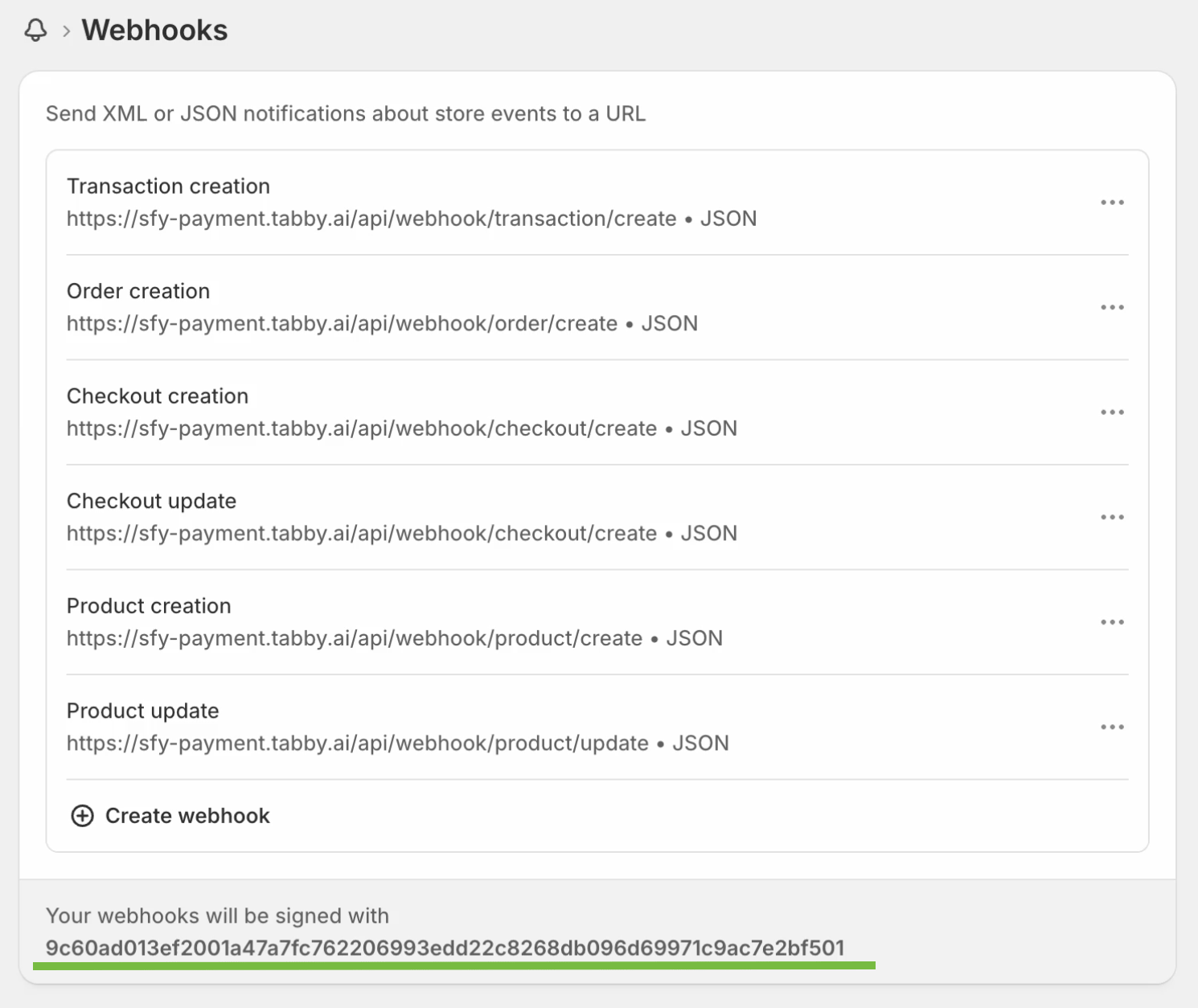1198x1008 pixels.
Task: Click the webhook signing secret key
Action: click(445, 949)
